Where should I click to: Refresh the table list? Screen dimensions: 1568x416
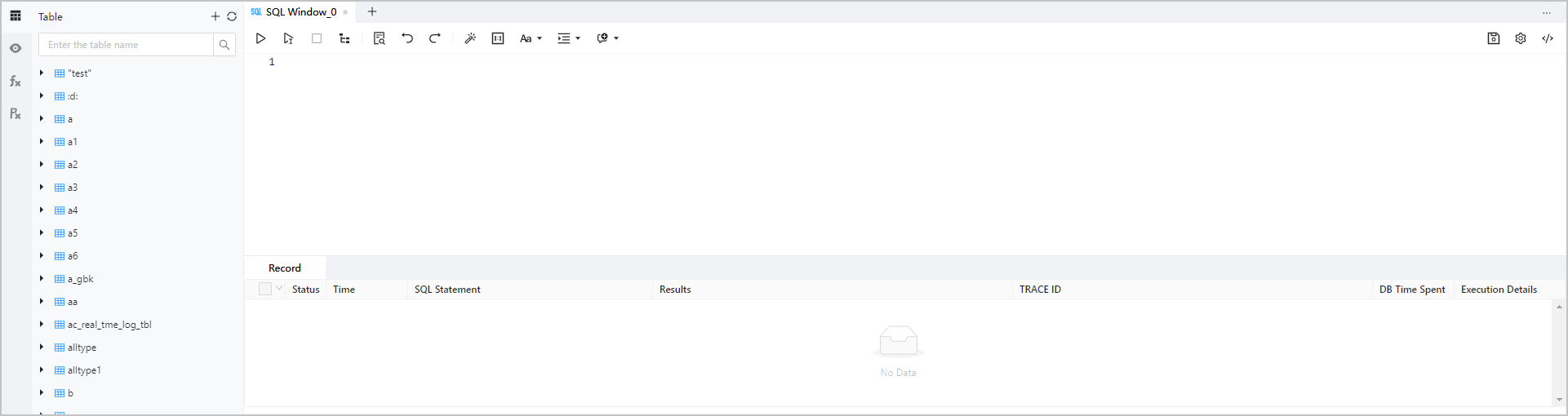point(232,16)
